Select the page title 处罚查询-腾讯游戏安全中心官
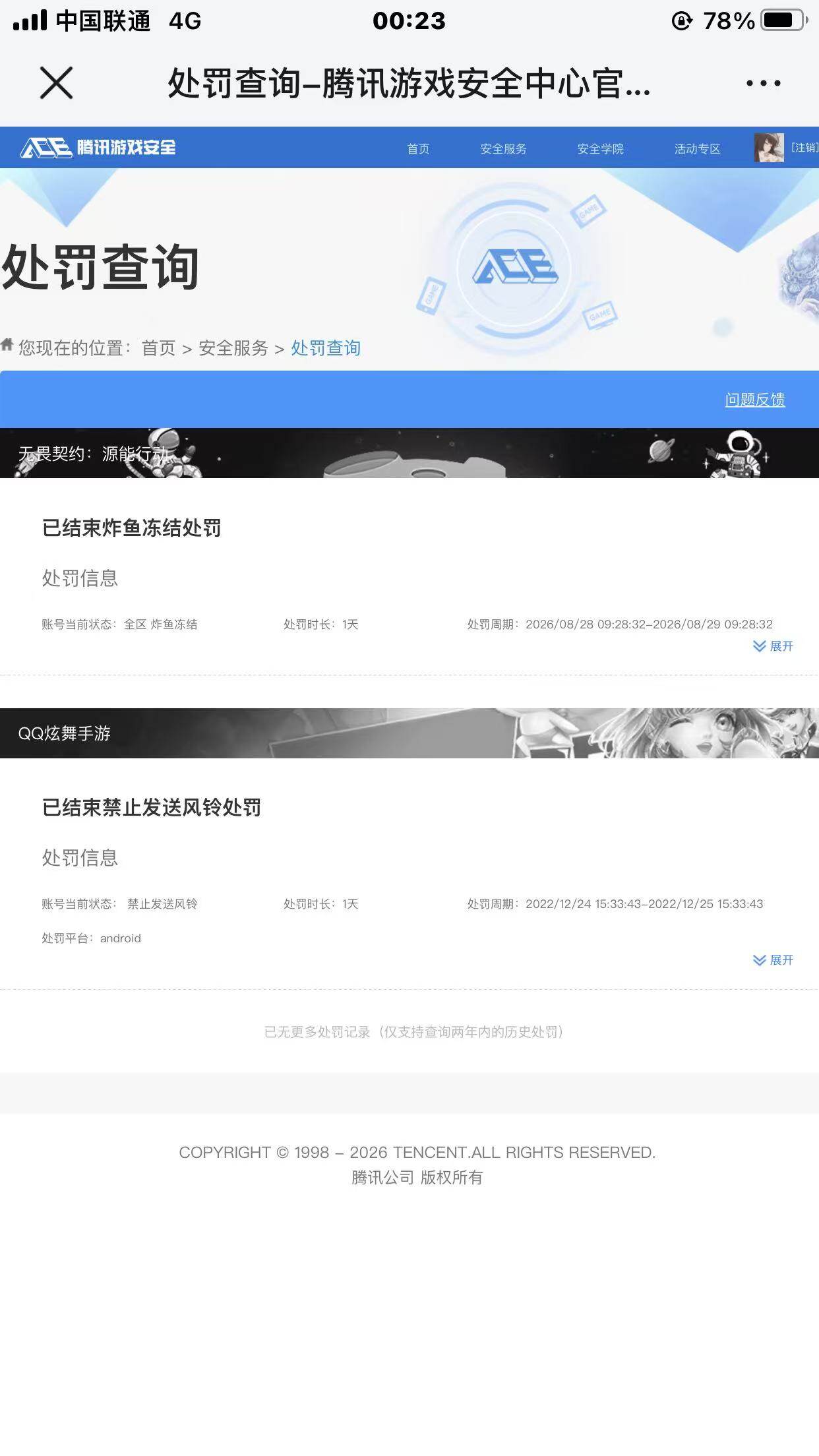 [409, 84]
